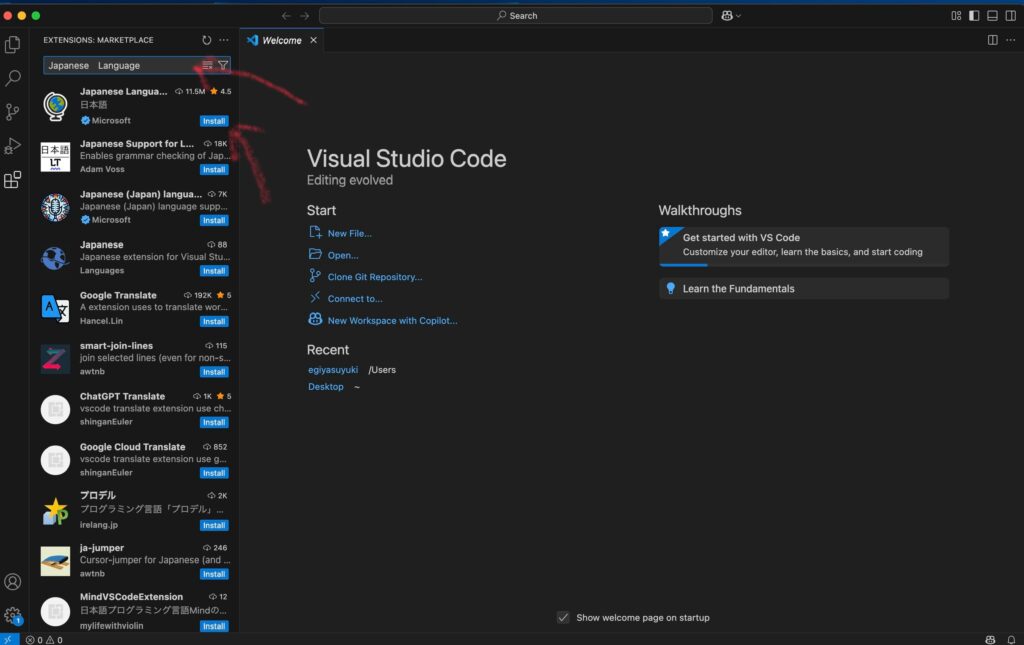Image resolution: width=1024 pixels, height=645 pixels.
Task: Open the ja-jumper extension thumbnail
Action: coord(56,561)
